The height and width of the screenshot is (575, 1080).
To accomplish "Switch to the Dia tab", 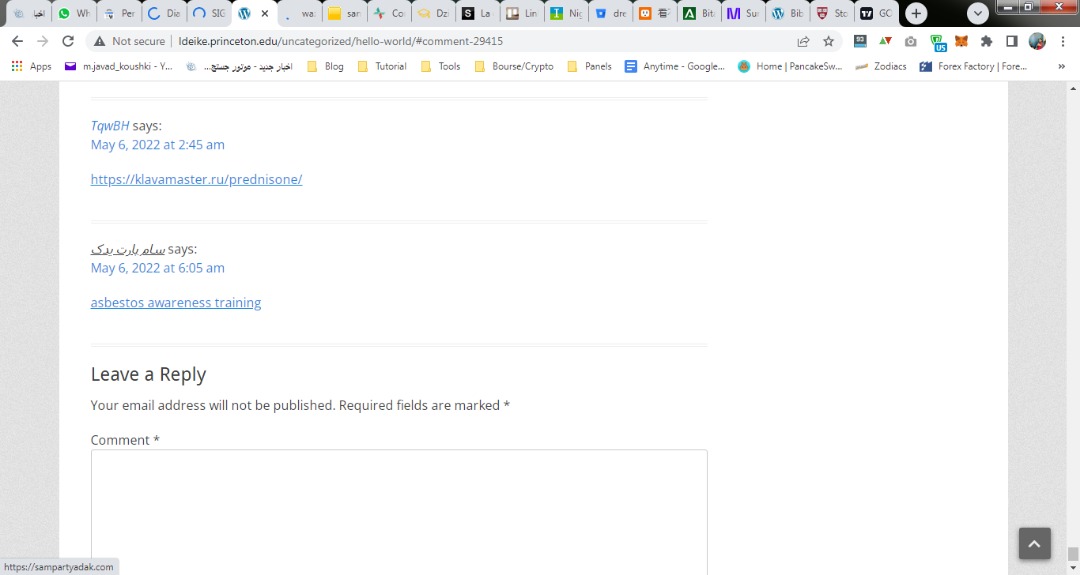I will pos(164,13).
